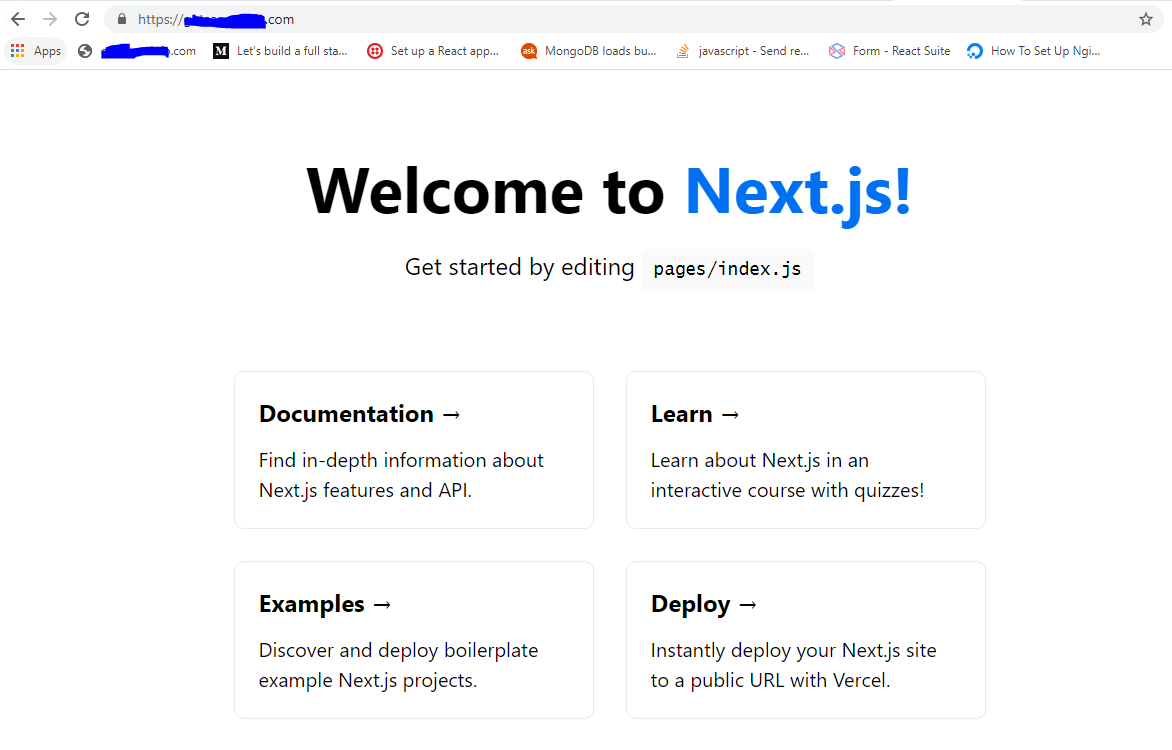Open the Deploy card
This screenshot has height=750, width=1172.
[806, 640]
